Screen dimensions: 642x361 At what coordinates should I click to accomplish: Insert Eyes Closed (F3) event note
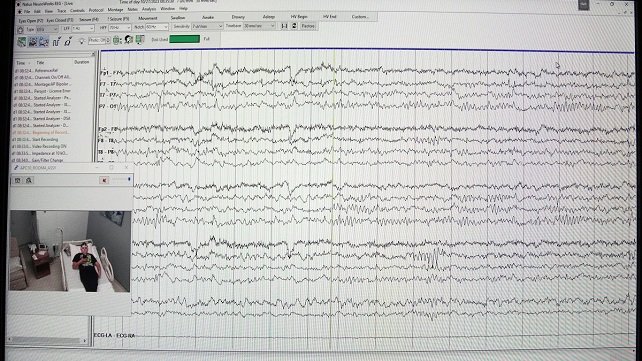point(60,20)
